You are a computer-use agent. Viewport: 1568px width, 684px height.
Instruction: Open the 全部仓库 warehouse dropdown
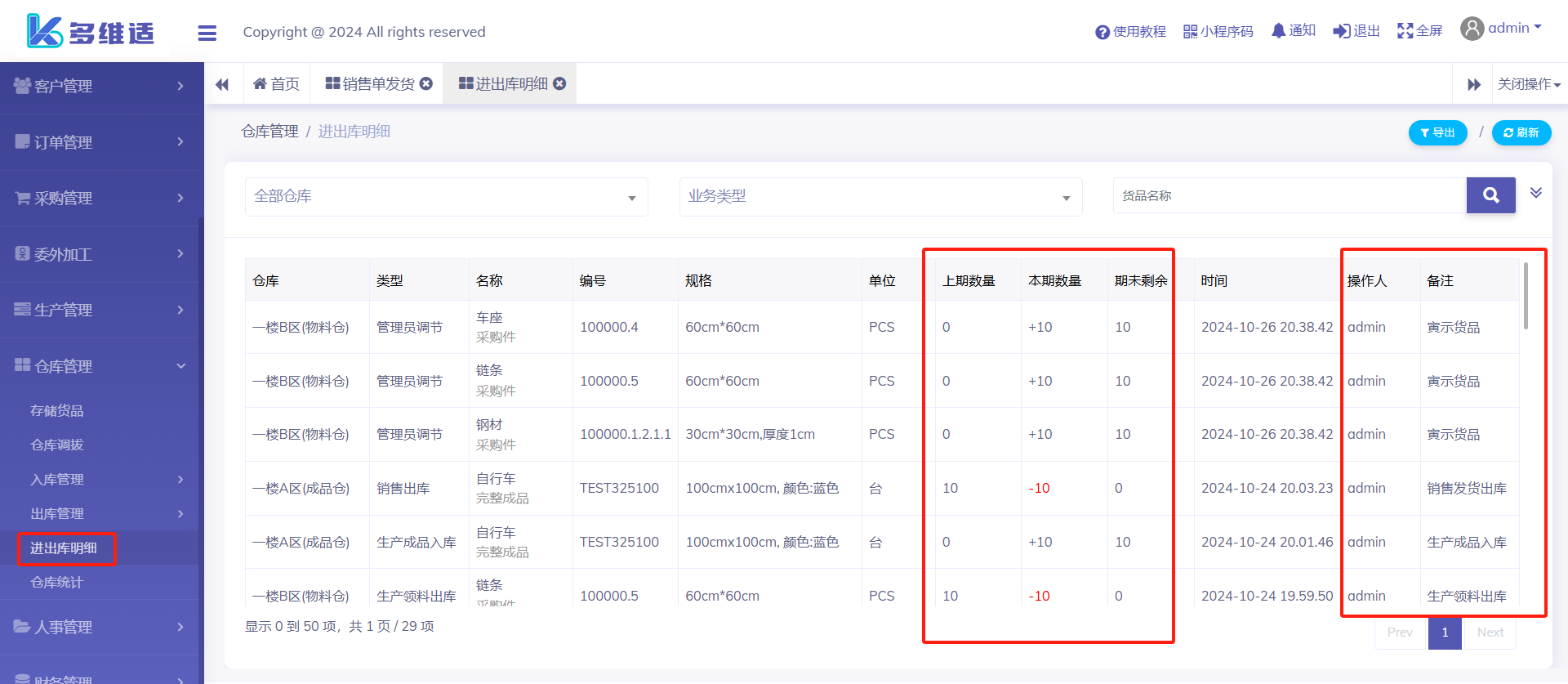[446, 197]
